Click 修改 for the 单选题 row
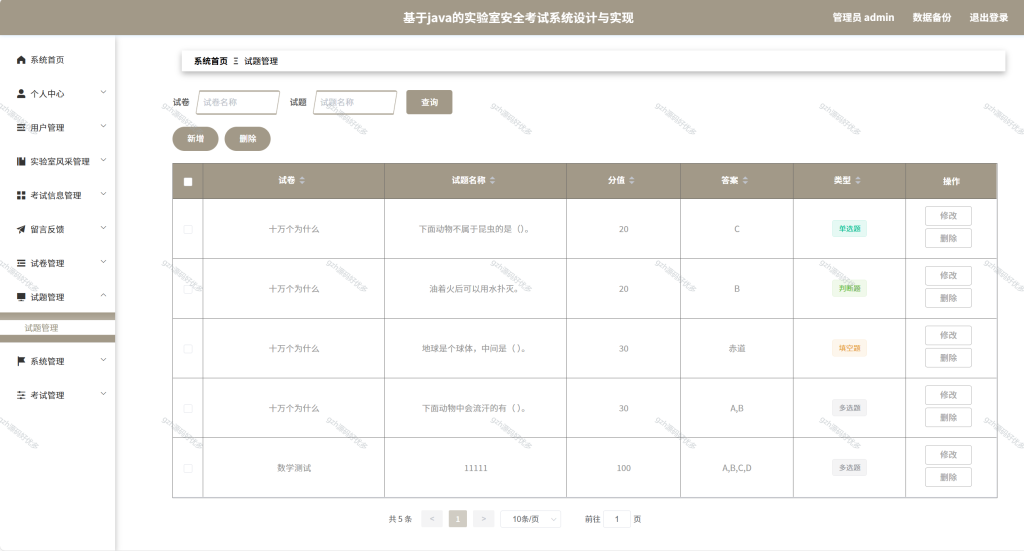1024x551 pixels. coord(948,216)
